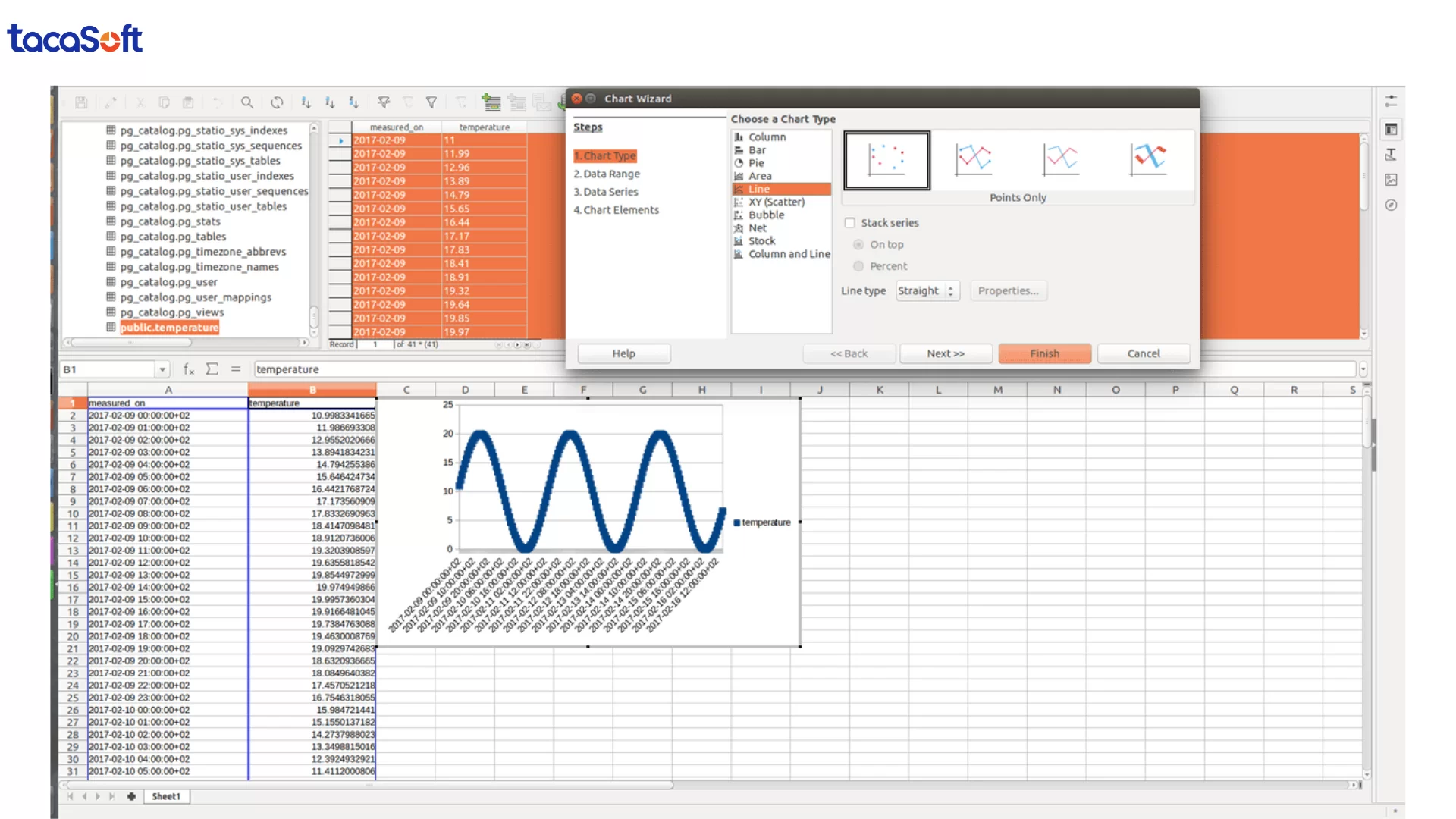Click the Finish button
This screenshot has height=819, width=1456.
(1044, 353)
